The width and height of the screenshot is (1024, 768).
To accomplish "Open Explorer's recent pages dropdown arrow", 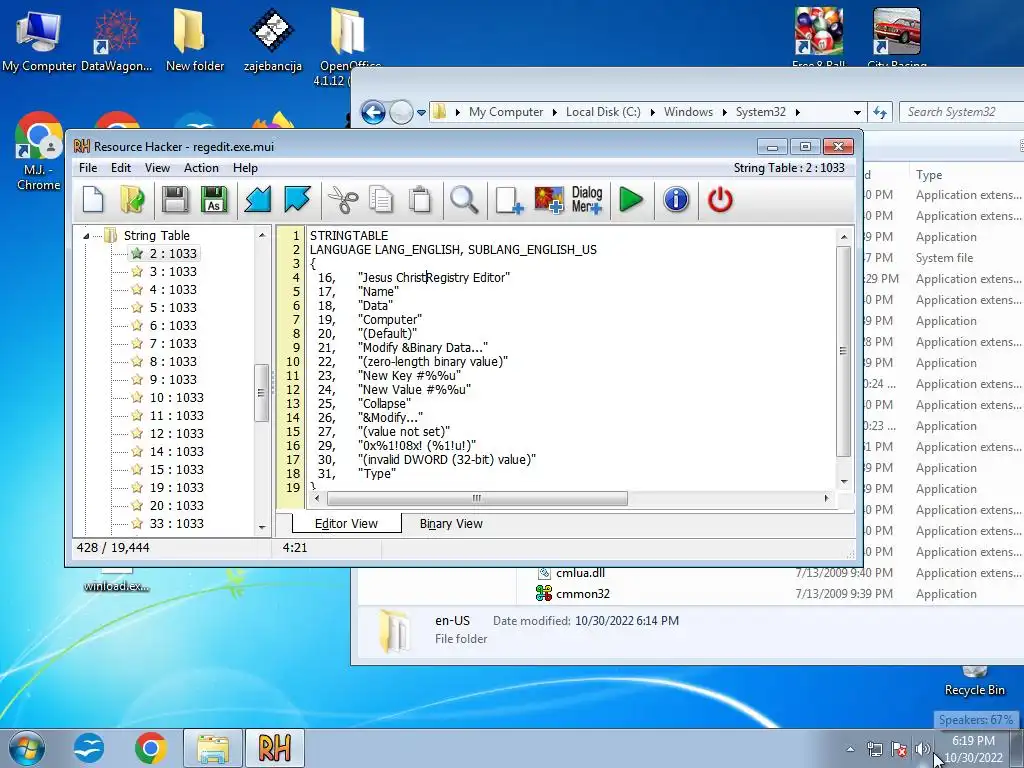I will click(x=421, y=112).
